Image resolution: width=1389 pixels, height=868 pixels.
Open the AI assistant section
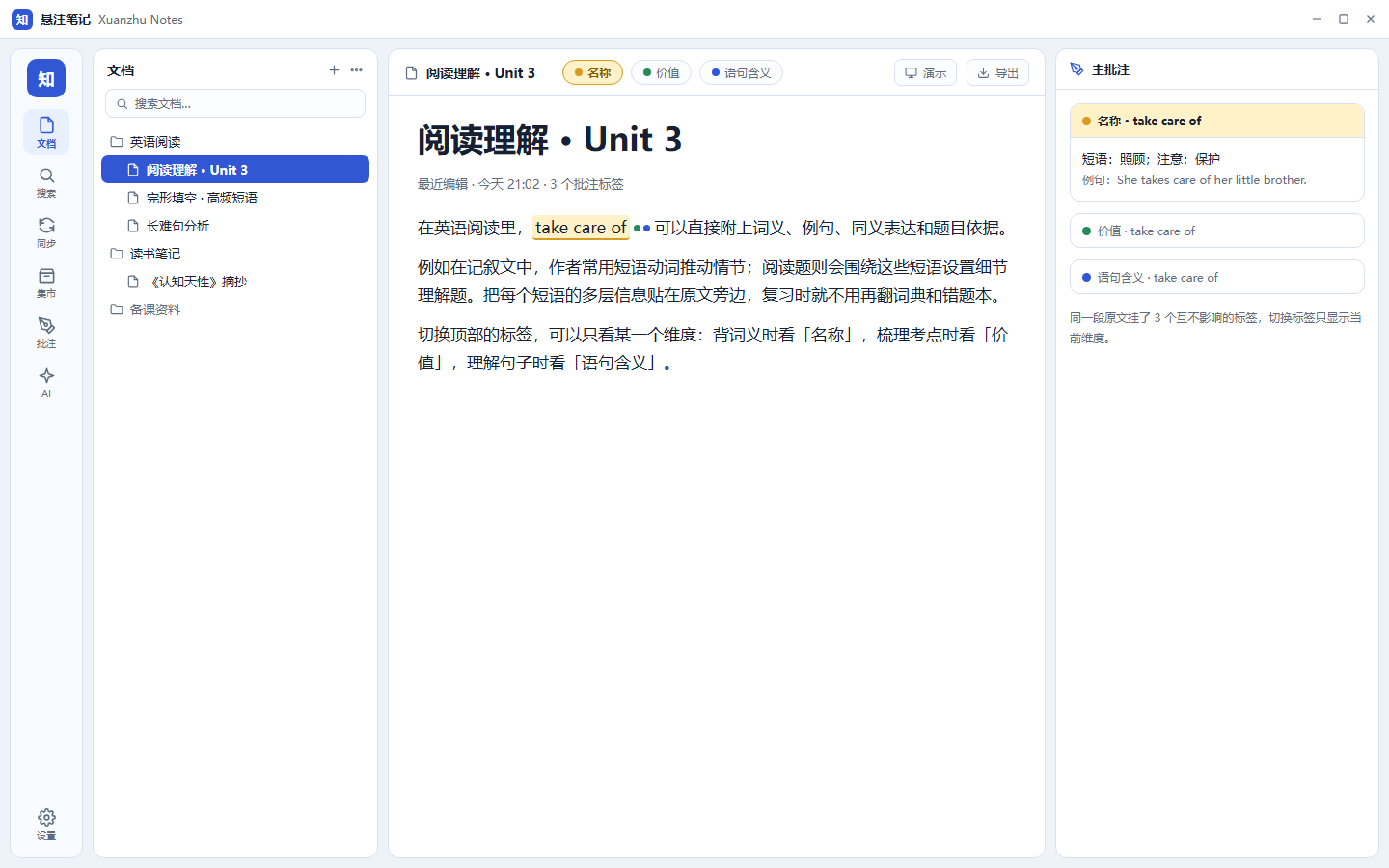click(x=46, y=383)
